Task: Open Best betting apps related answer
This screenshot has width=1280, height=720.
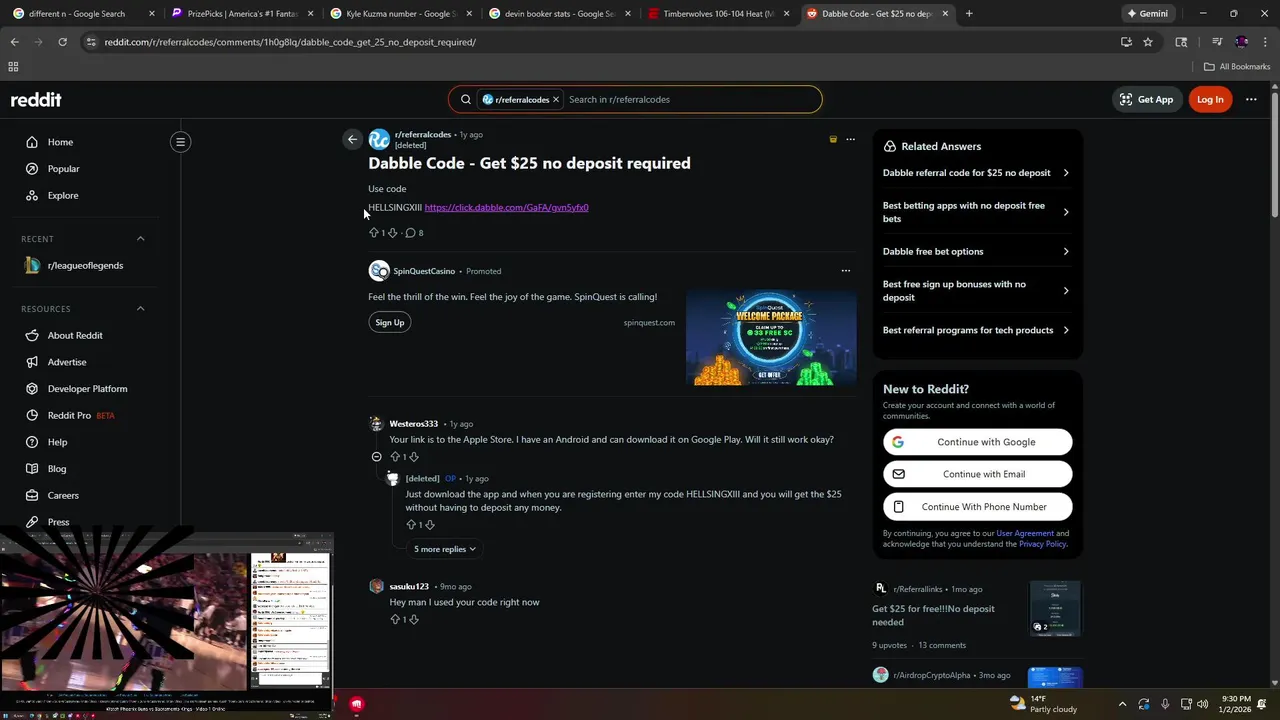Action: (x=977, y=212)
